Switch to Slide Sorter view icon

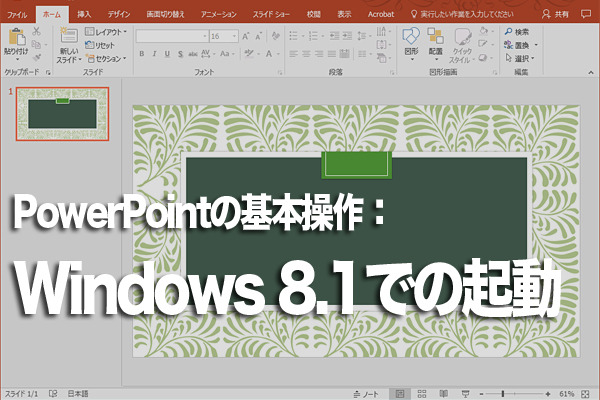(x=422, y=393)
